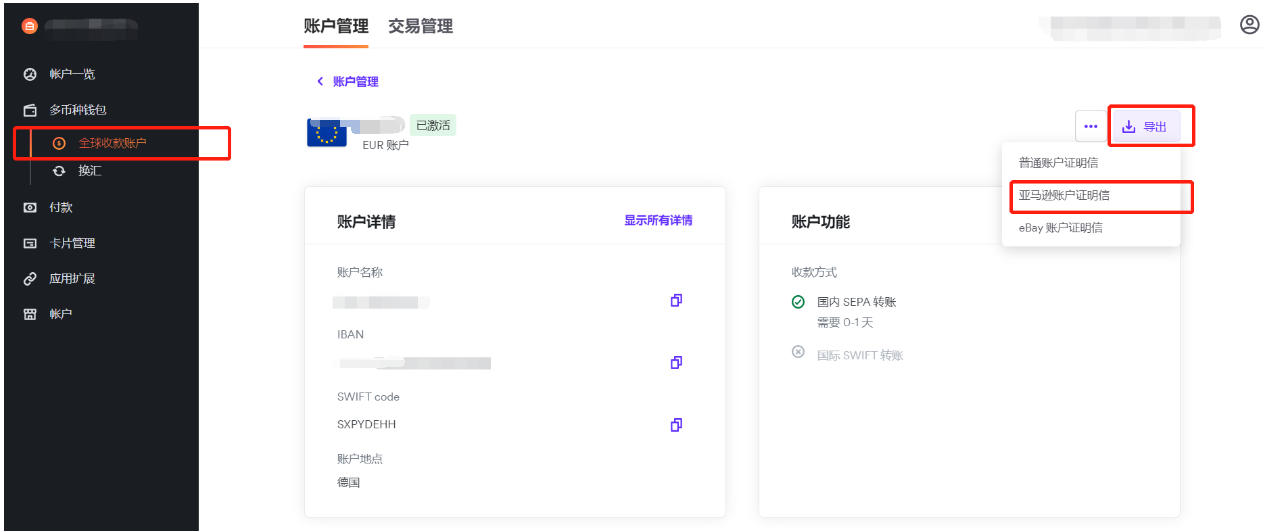Image resolution: width=1264 pixels, height=531 pixels.
Task: Click the 需要 0-1 天 text
Action: (x=845, y=322)
